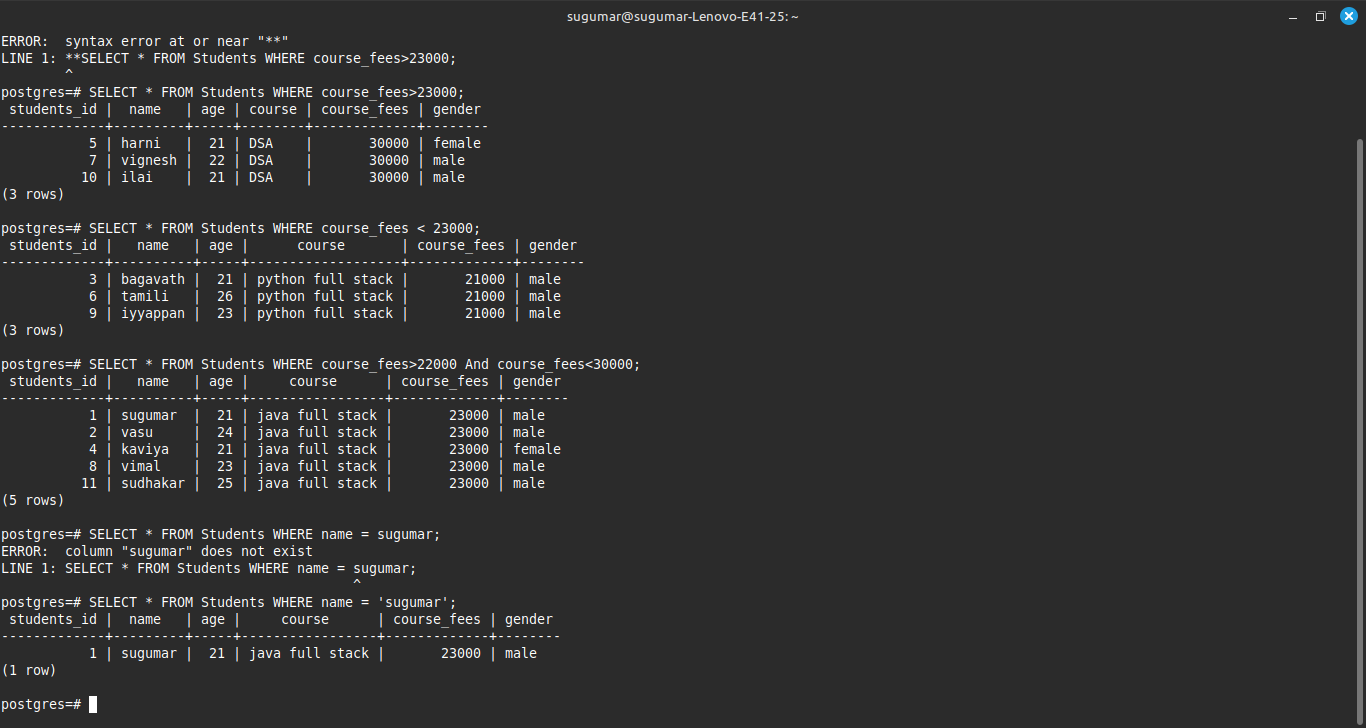Click the syntax error at or near "**" line
Screen dimensions: 1366x728
pos(145,41)
